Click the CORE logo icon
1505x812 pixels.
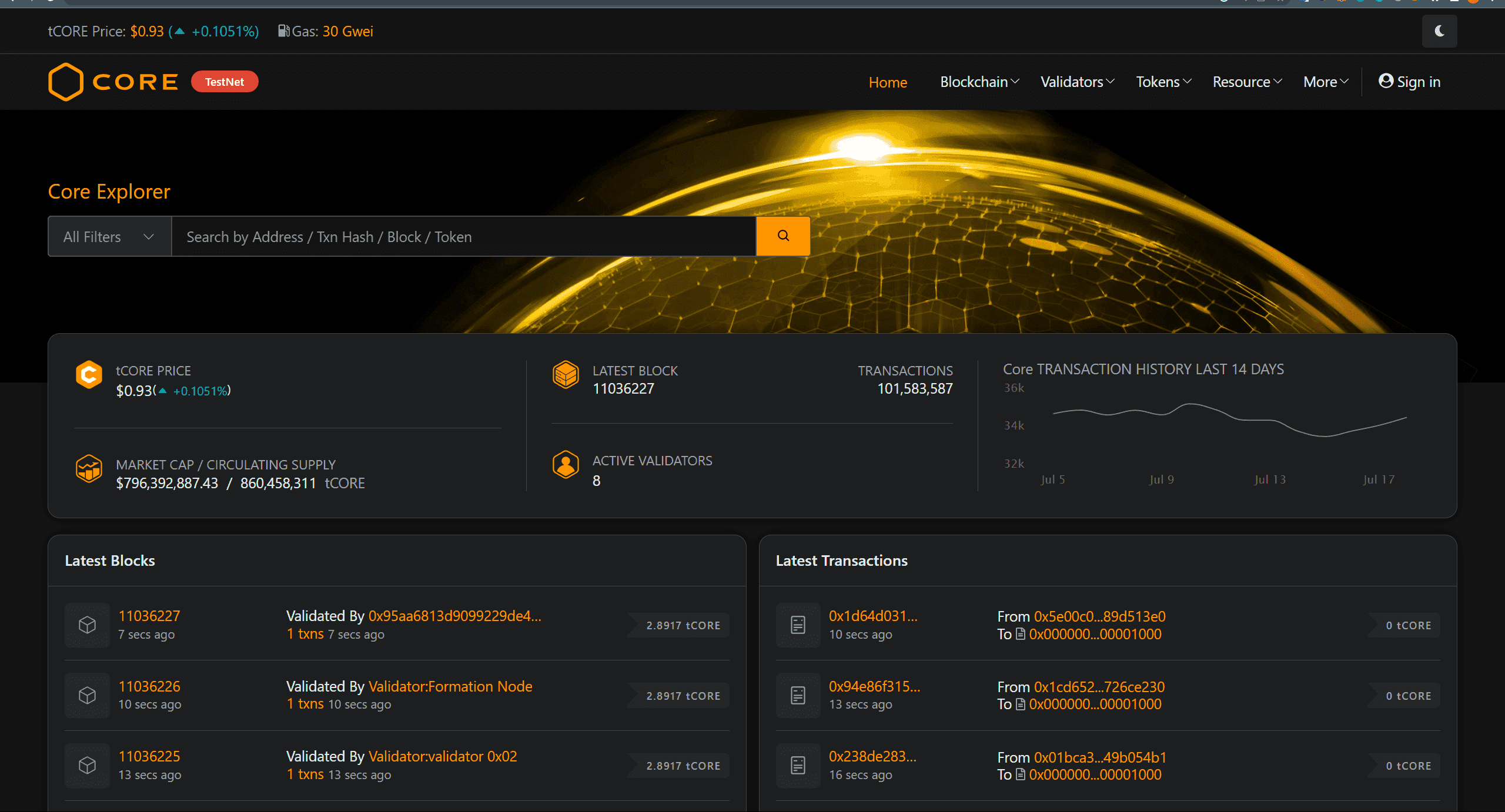point(65,82)
